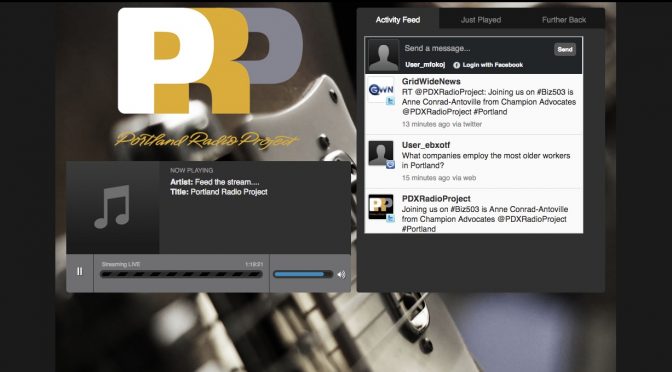Viewport: 672px width, 372px height.
Task: Click Twitter badge on PDXRadioProject avatar
Action: [x=390, y=219]
